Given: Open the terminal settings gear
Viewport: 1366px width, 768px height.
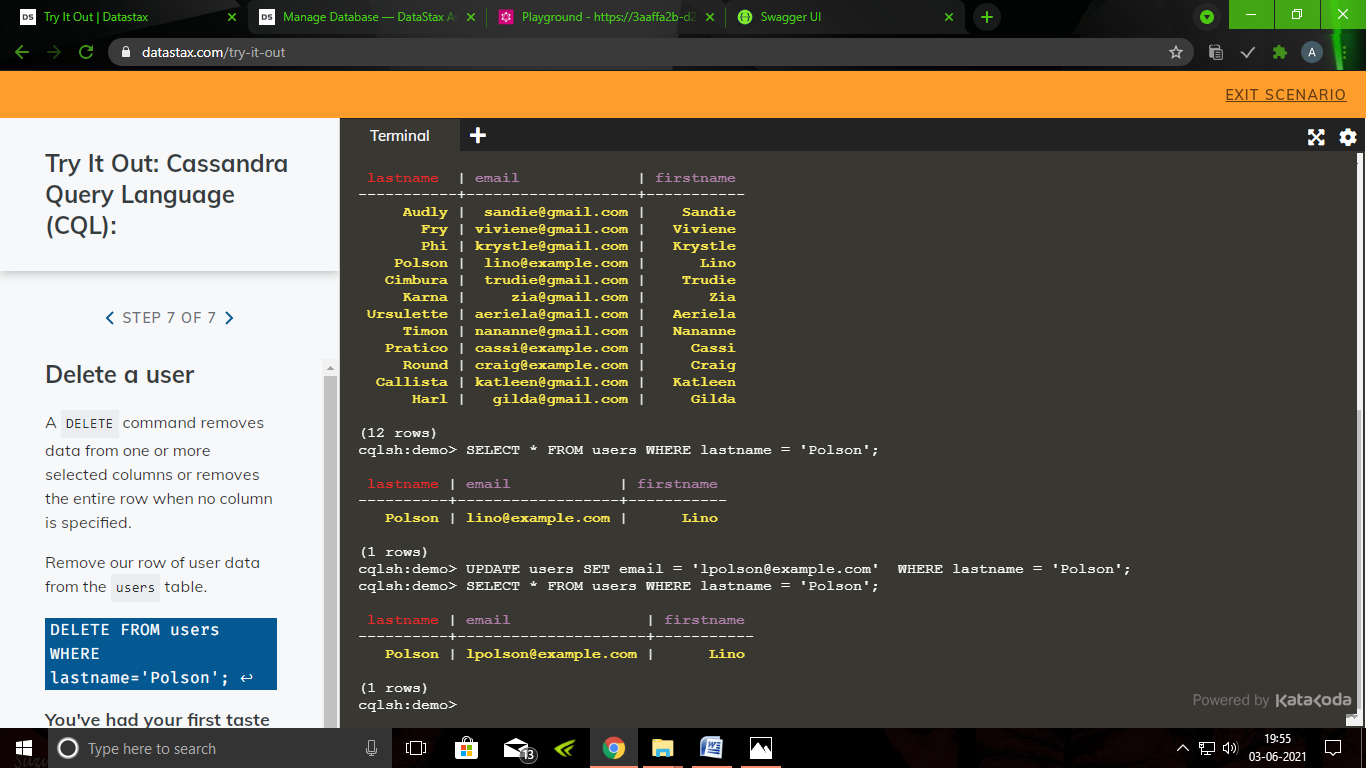Looking at the screenshot, I should click(1347, 137).
